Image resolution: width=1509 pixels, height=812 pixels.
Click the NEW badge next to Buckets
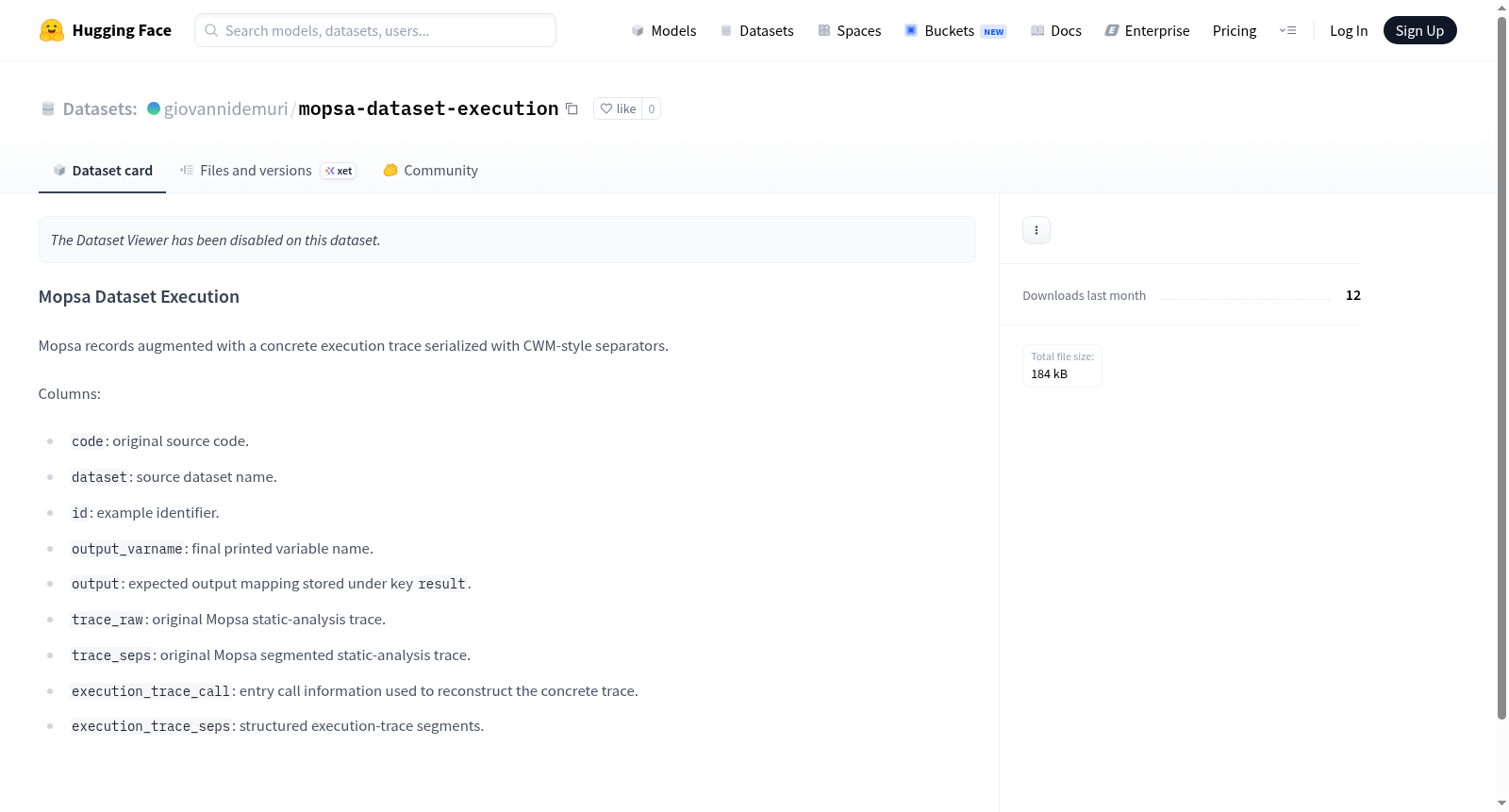(994, 31)
